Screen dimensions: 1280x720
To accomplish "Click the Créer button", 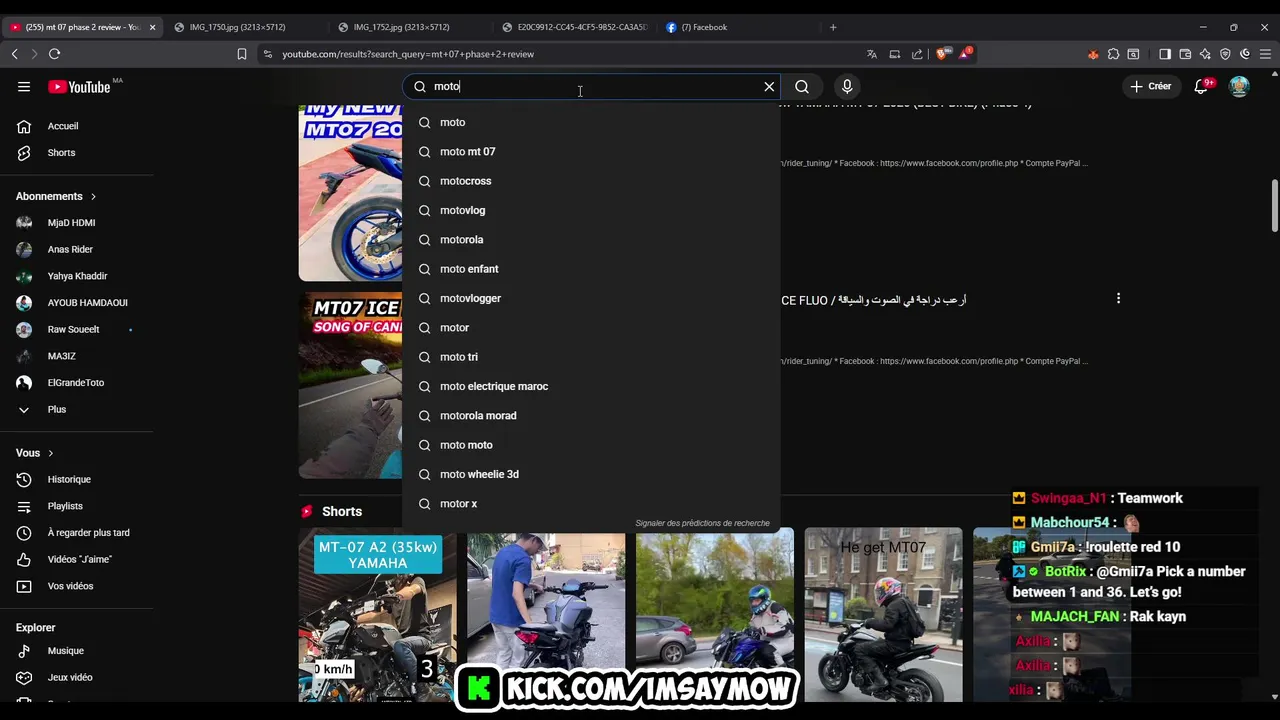I will click(x=1150, y=87).
